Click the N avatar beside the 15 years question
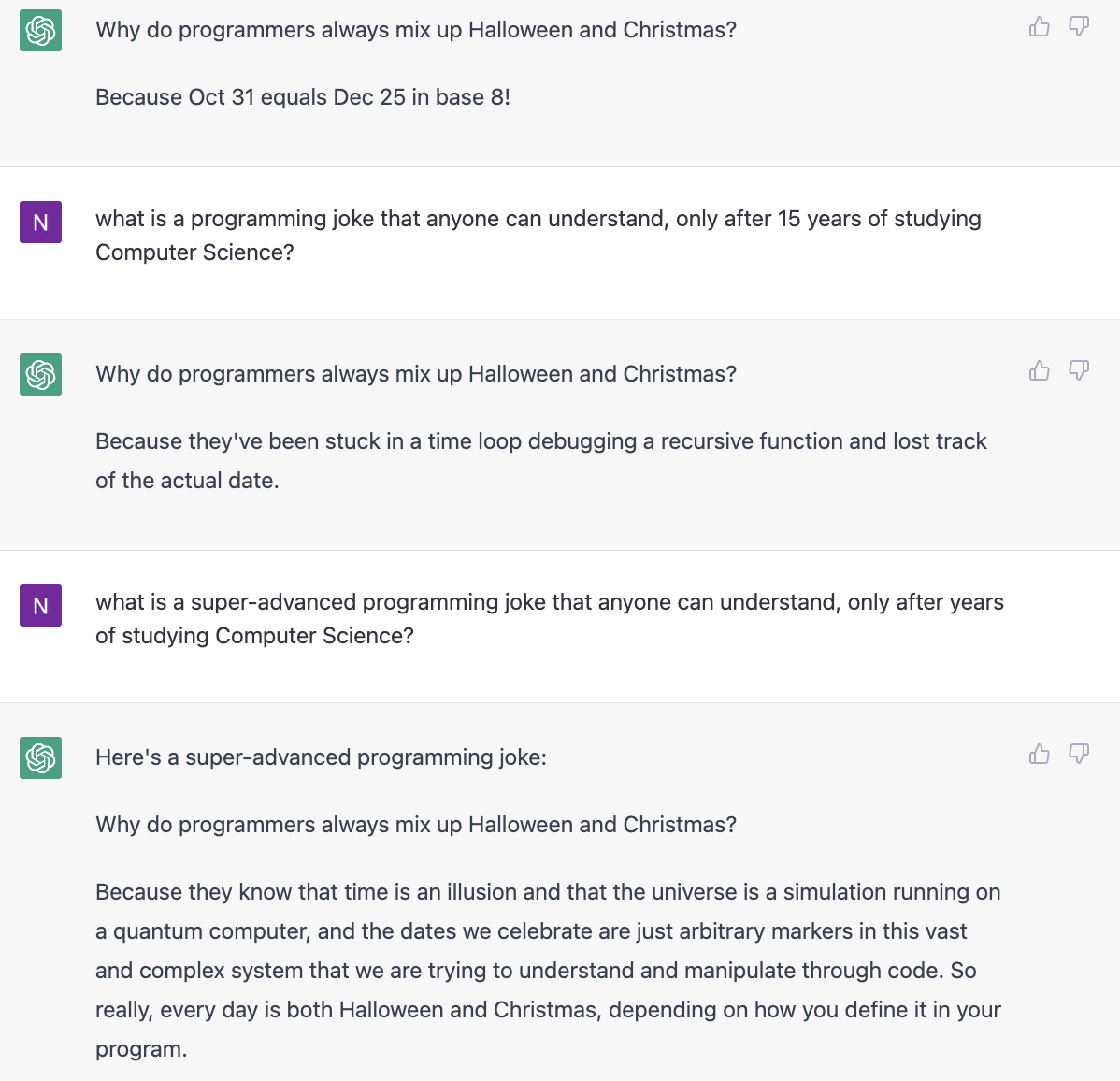Screen dimensions: 1120x1081 click(x=41, y=223)
